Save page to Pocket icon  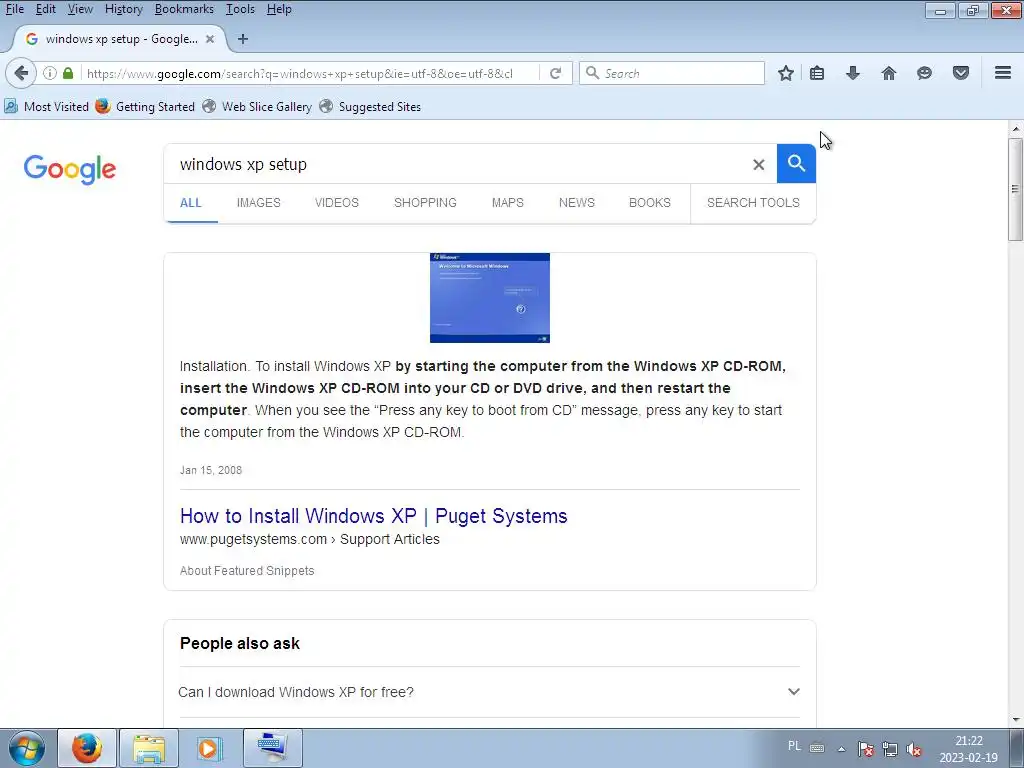(960, 73)
